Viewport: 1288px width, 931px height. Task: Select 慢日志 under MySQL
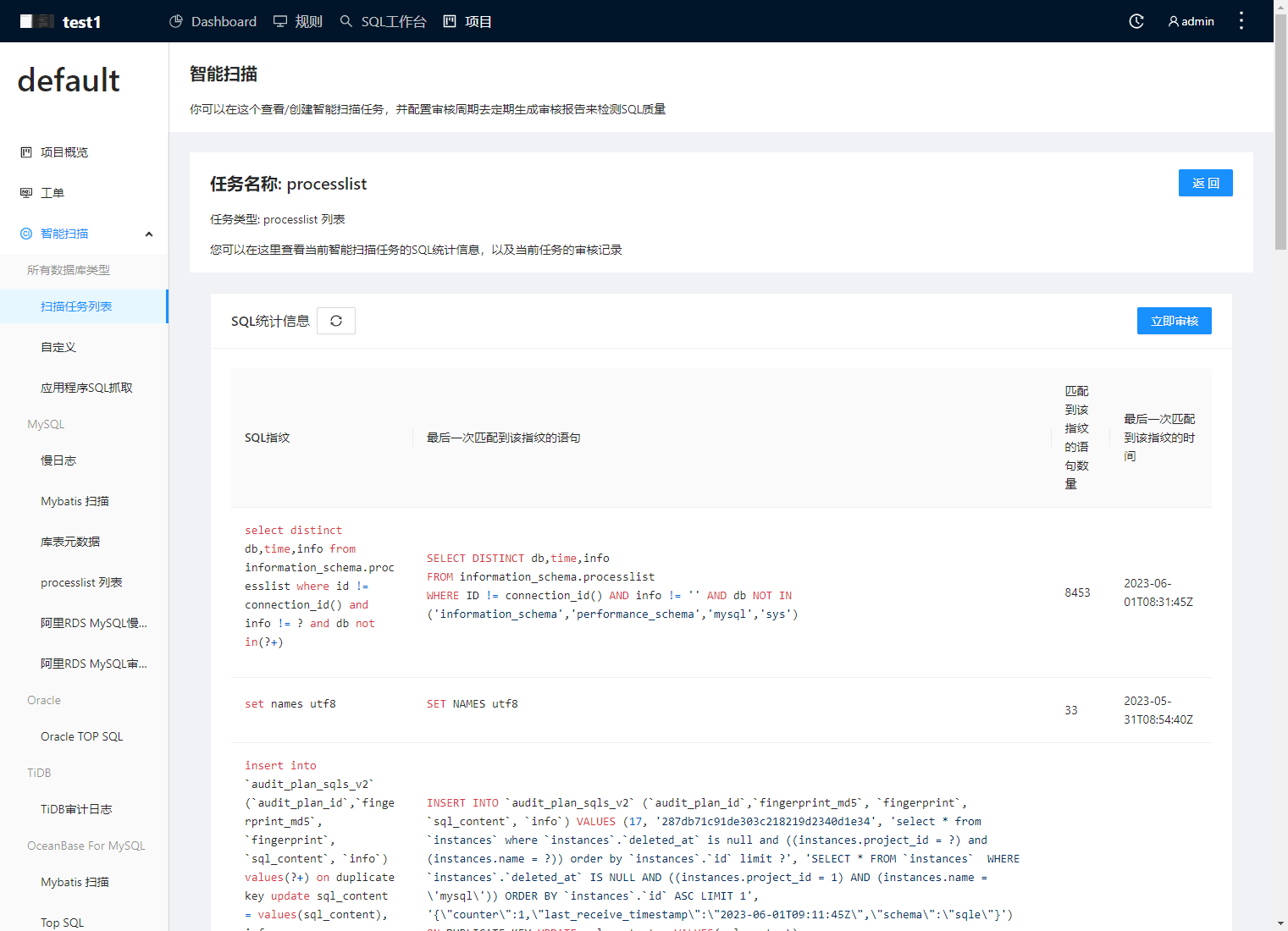coord(84,460)
